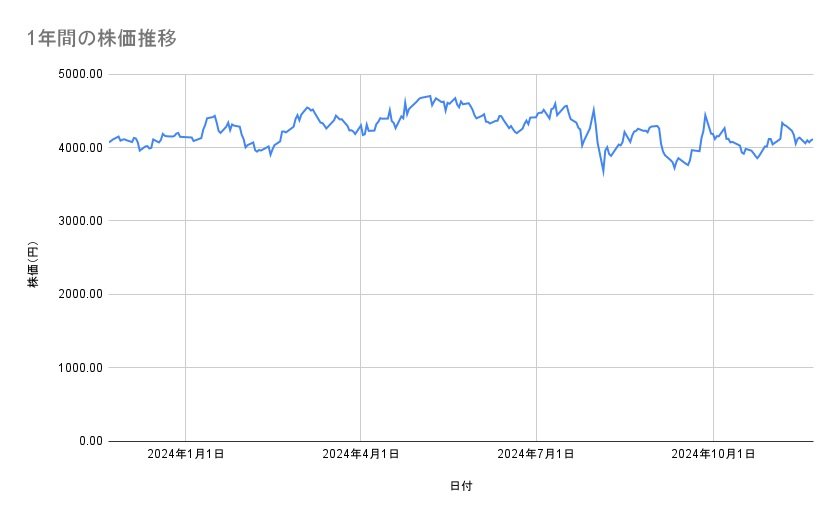Image resolution: width=839 pixels, height=519 pixels.
Task: Click the blue line spike just before October 2024
Action: [705, 114]
